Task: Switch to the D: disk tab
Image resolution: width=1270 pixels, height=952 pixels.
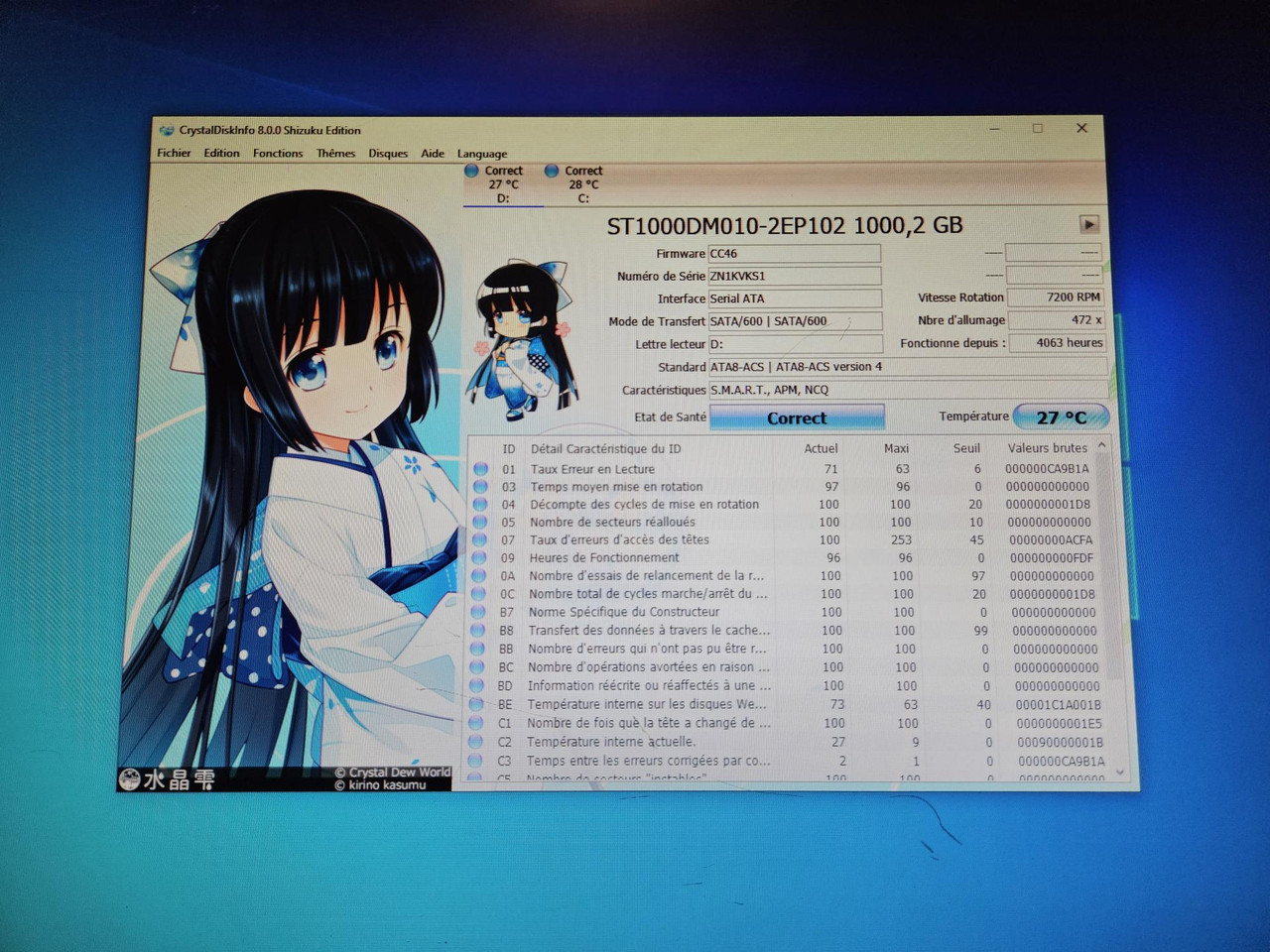Action: point(503,184)
